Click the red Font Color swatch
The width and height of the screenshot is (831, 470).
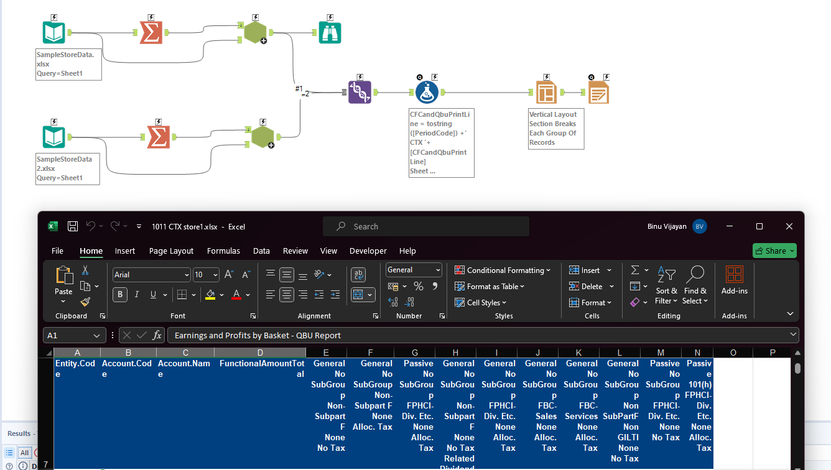[x=236, y=295]
